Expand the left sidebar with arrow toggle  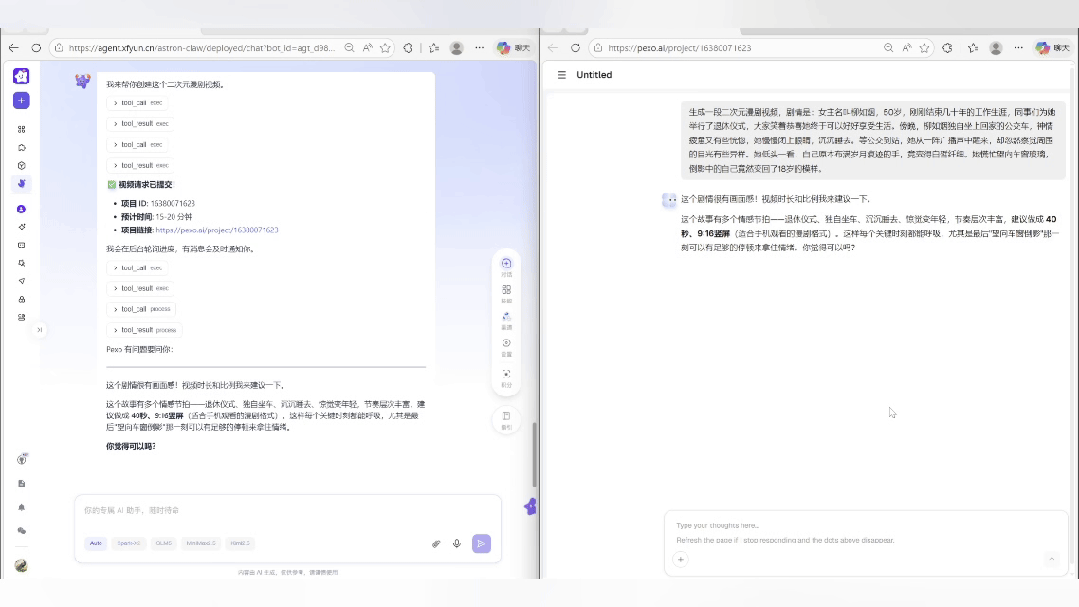point(40,330)
